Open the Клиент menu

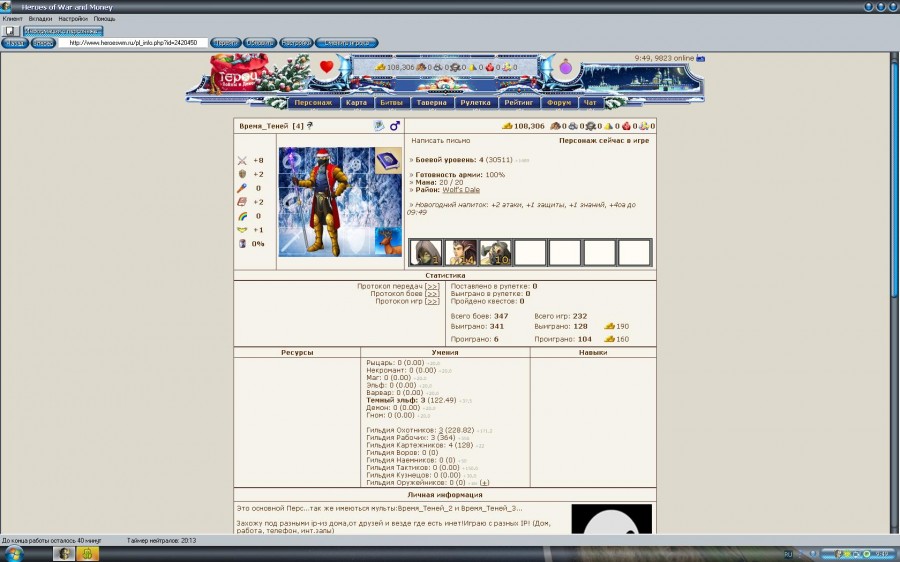[x=13, y=18]
